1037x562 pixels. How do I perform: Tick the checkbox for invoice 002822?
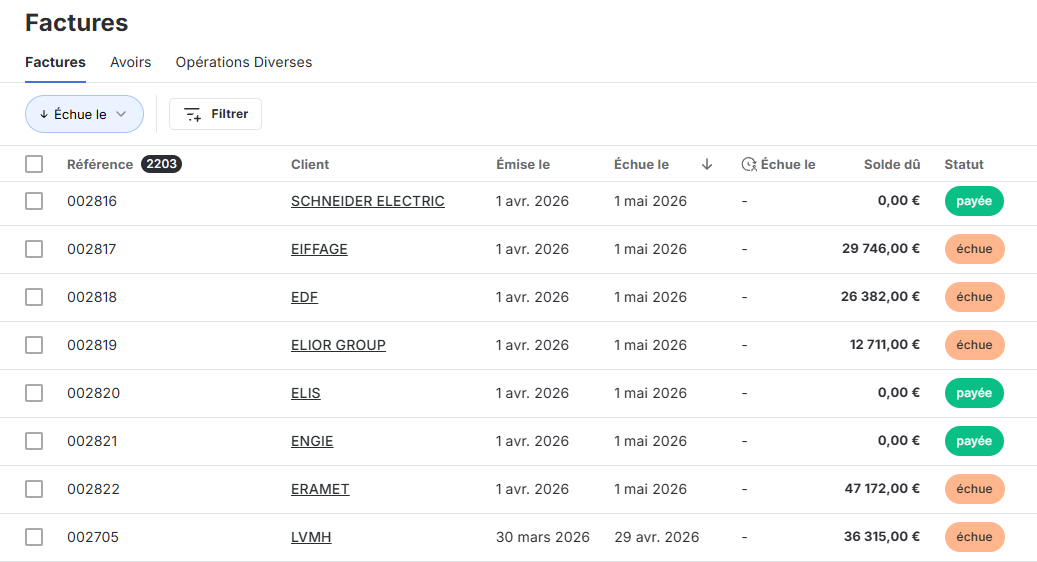click(34, 489)
